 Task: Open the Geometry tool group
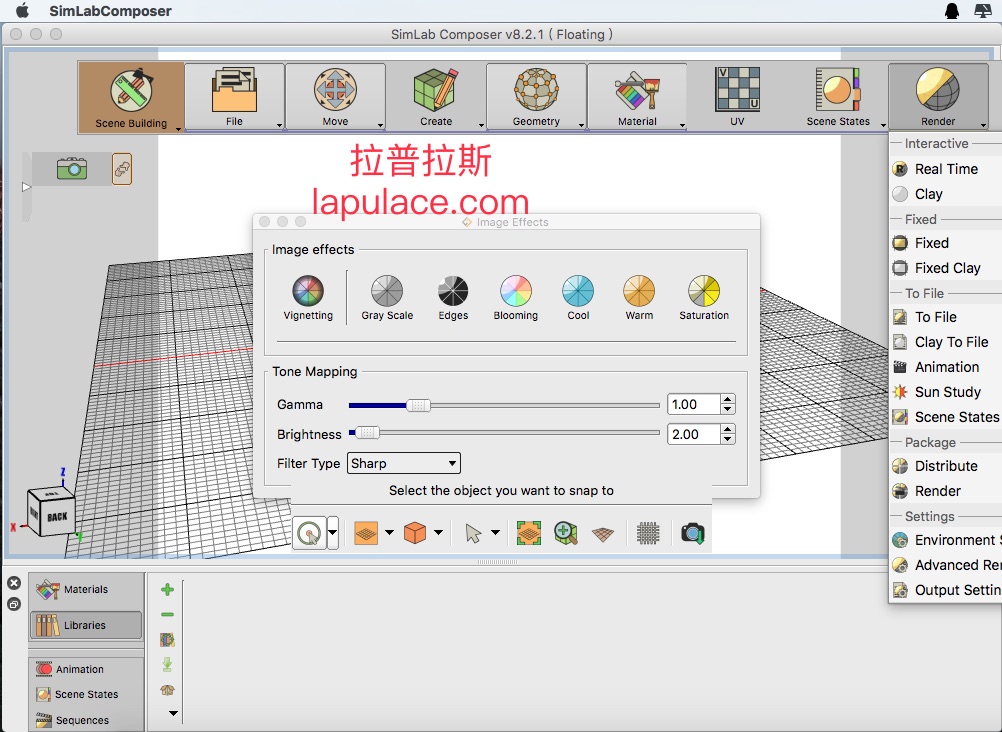pyautogui.click(x=536, y=97)
